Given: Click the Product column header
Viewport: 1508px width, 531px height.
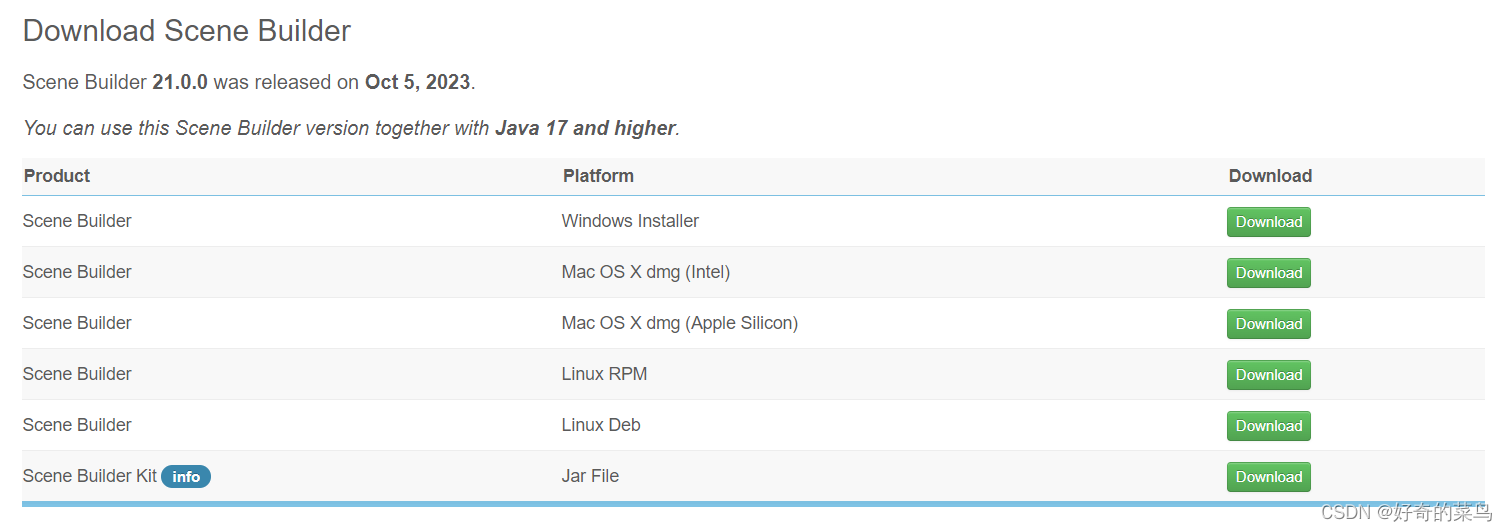Looking at the screenshot, I should pos(57,176).
